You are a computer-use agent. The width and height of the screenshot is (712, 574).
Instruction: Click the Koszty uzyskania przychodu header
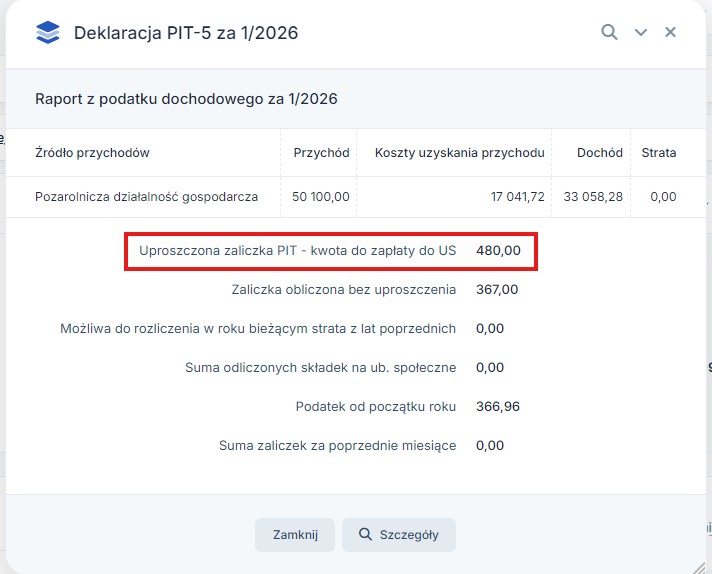(x=459, y=153)
